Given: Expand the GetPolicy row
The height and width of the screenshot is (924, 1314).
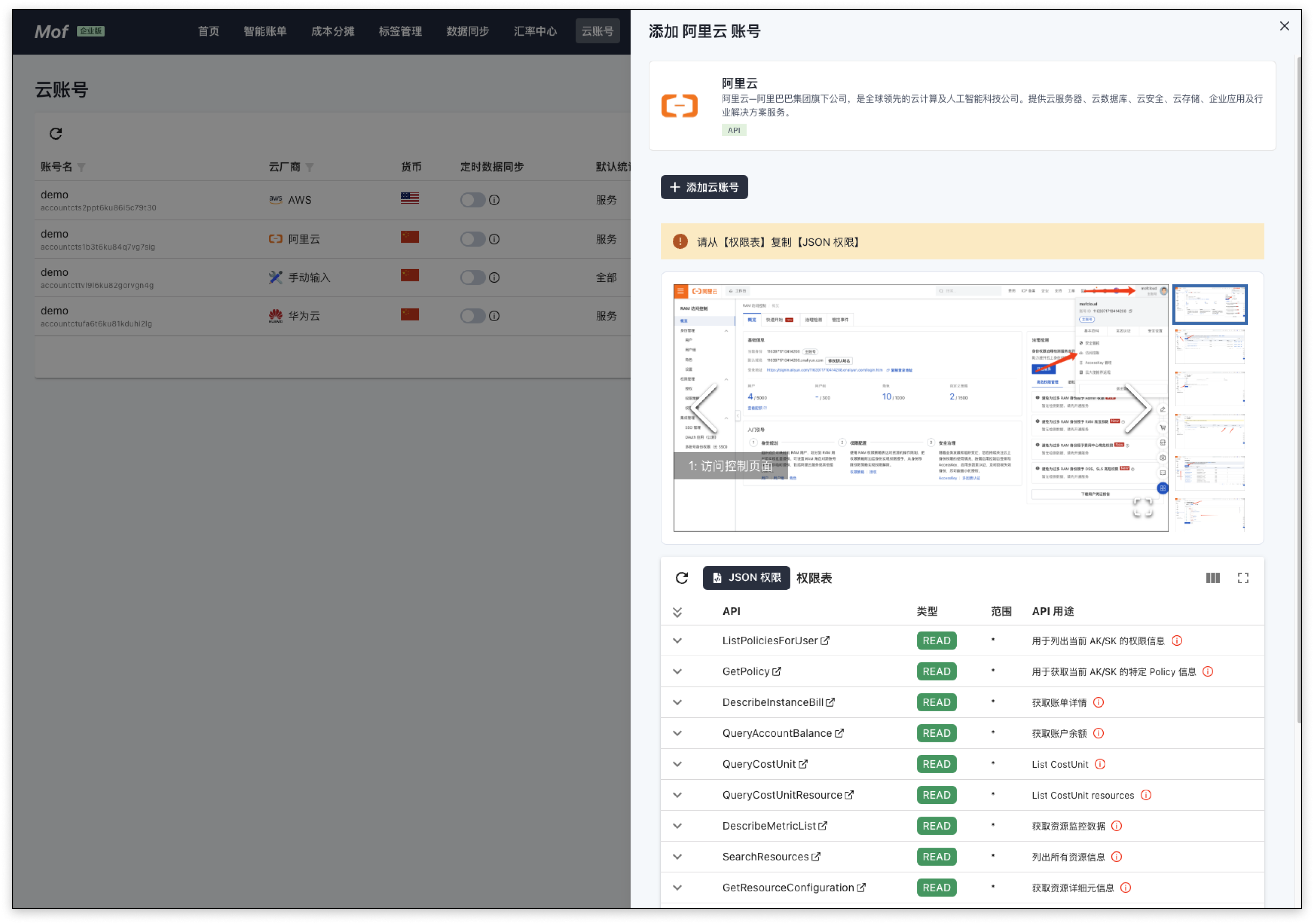Looking at the screenshot, I should tap(677, 672).
